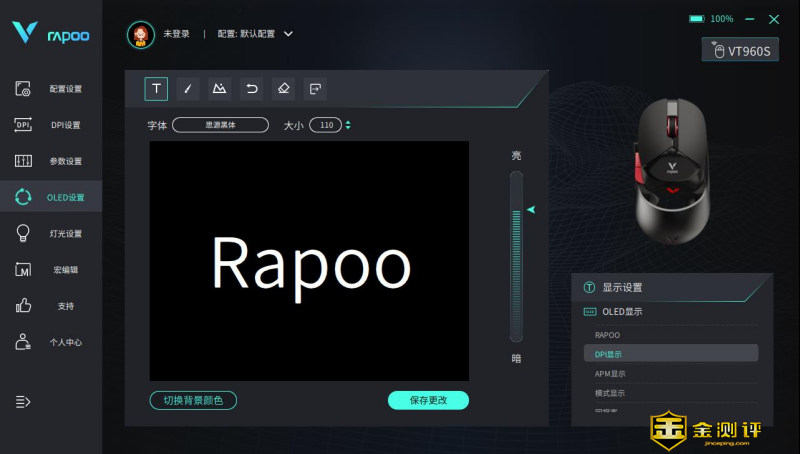Click the export icon in the toolbar
The width and height of the screenshot is (800, 454).
pos(314,89)
